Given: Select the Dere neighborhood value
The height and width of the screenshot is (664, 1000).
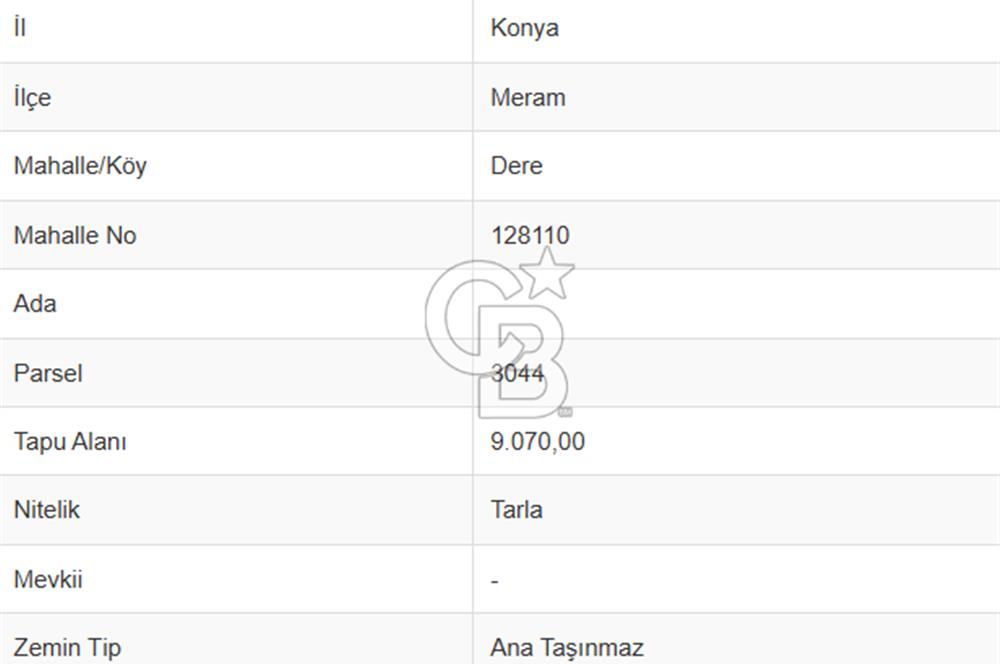Looking at the screenshot, I should (x=517, y=166).
